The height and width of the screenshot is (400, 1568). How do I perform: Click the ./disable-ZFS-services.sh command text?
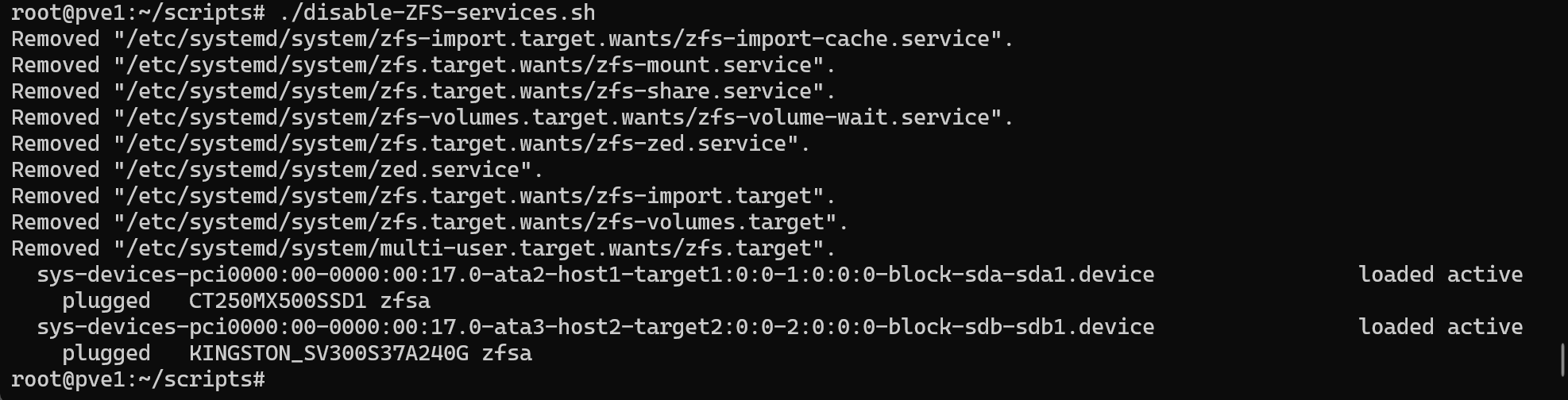[x=438, y=13]
